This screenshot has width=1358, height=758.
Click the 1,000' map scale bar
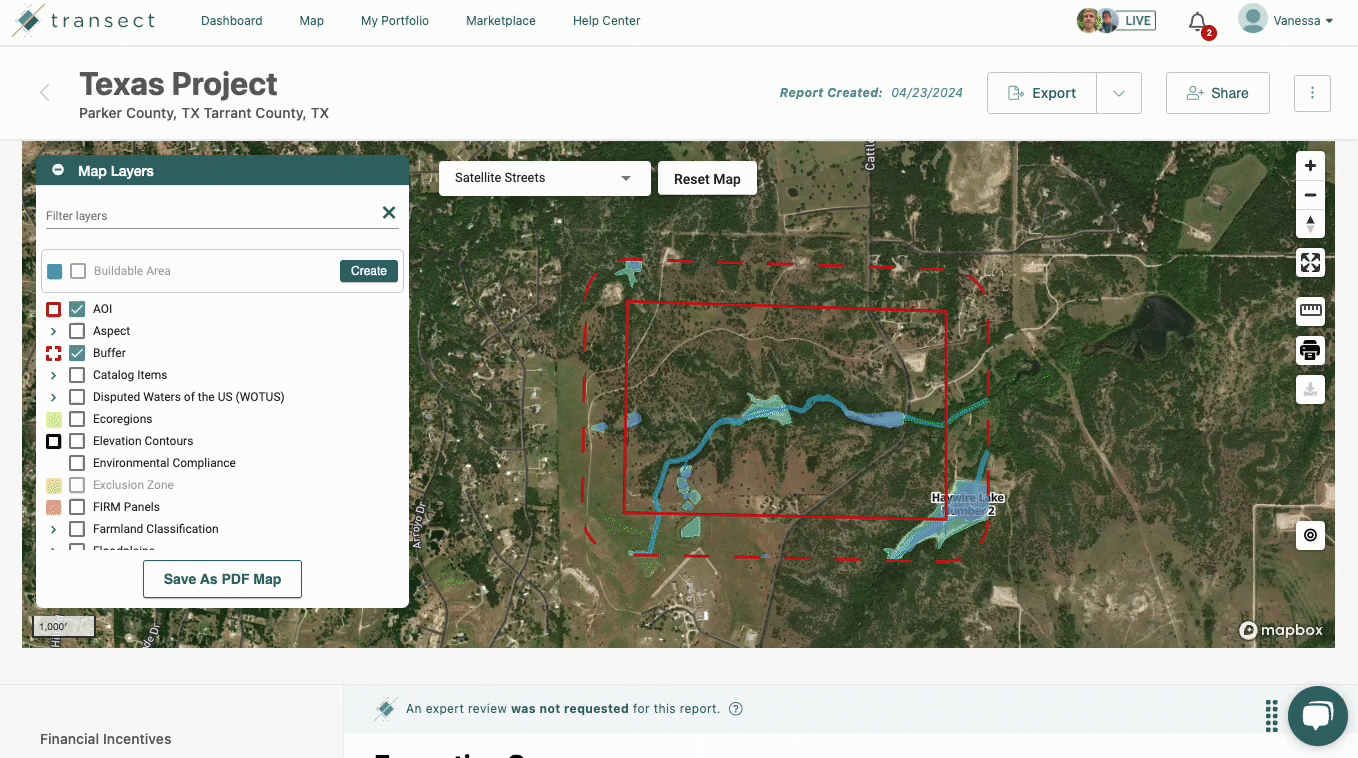[x=63, y=627]
